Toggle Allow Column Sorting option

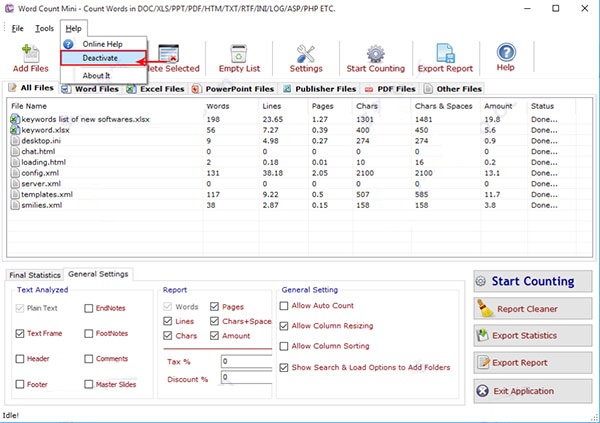[x=284, y=346]
